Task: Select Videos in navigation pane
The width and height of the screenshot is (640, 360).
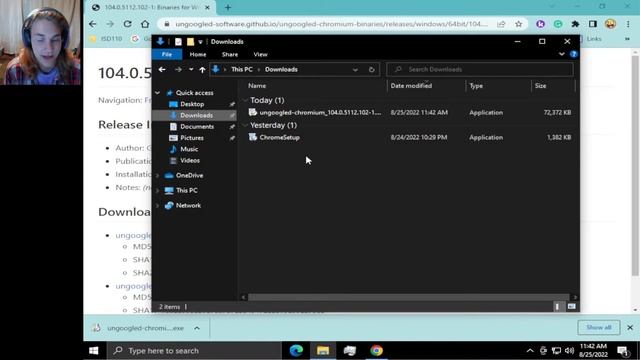Action: tap(190, 160)
